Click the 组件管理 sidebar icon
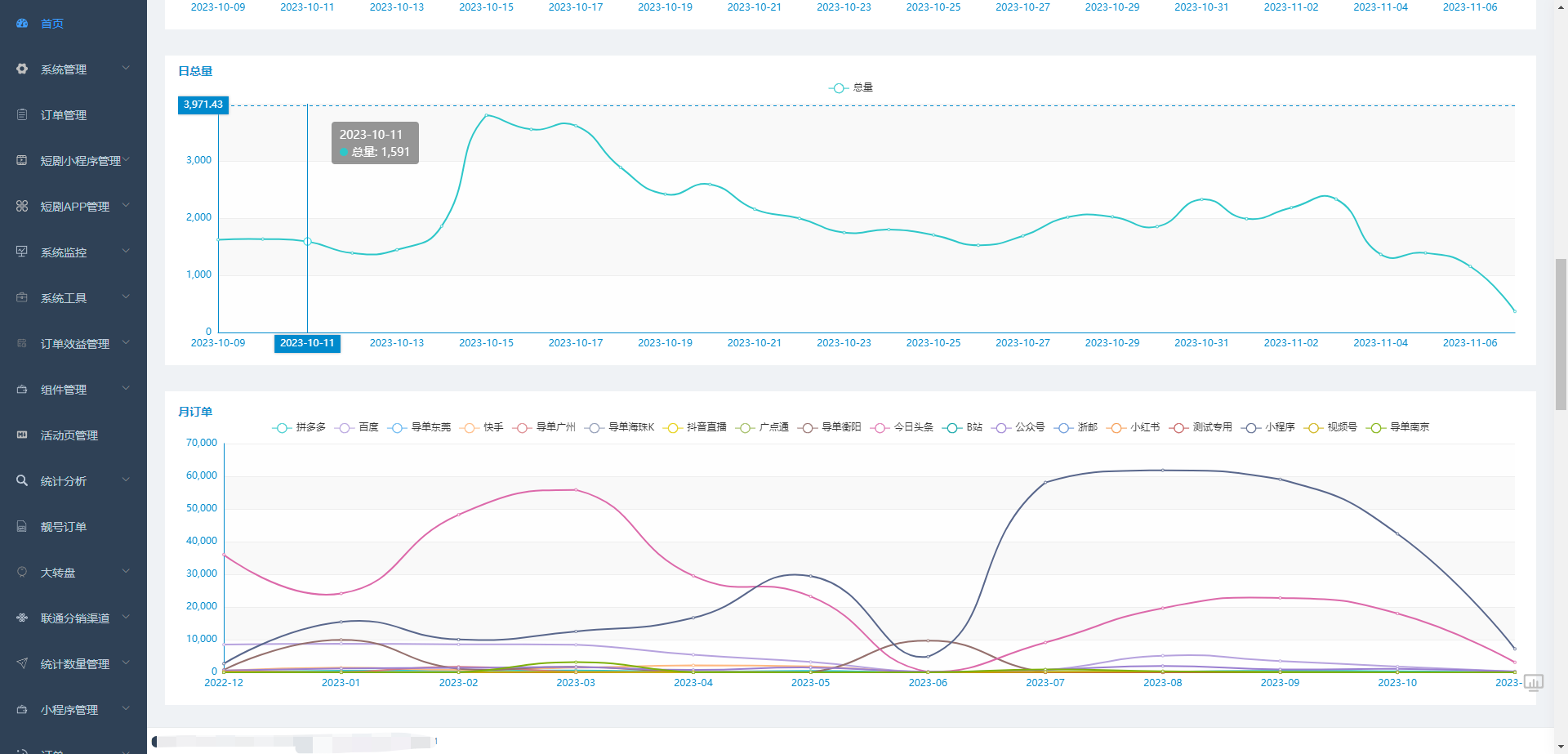This screenshot has width=1568, height=754. click(x=22, y=390)
